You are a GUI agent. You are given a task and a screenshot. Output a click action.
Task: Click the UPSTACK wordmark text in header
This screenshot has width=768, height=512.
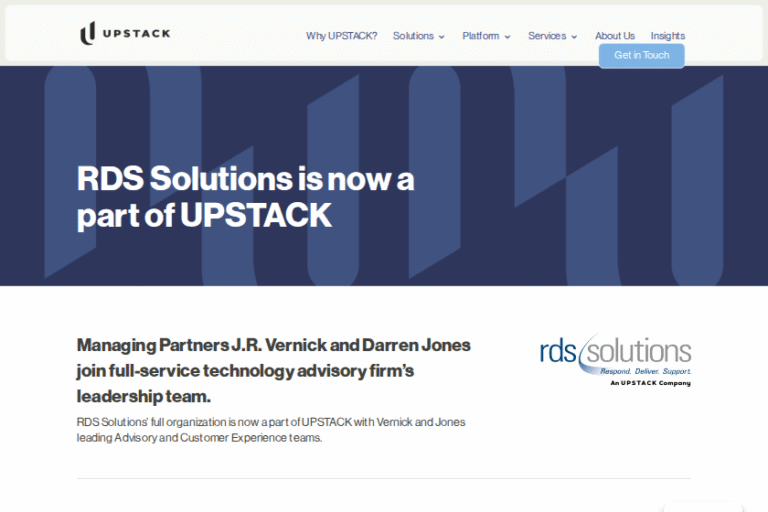click(137, 33)
